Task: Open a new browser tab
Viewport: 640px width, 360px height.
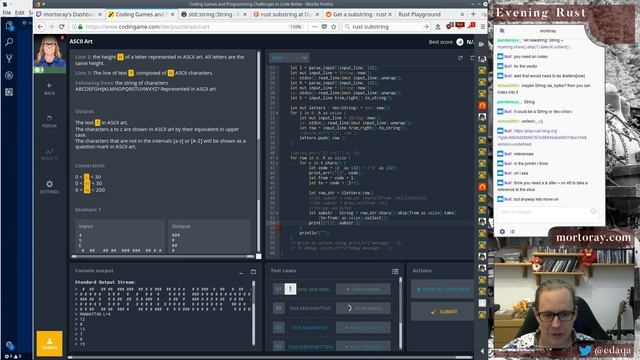Action: click(x=473, y=14)
